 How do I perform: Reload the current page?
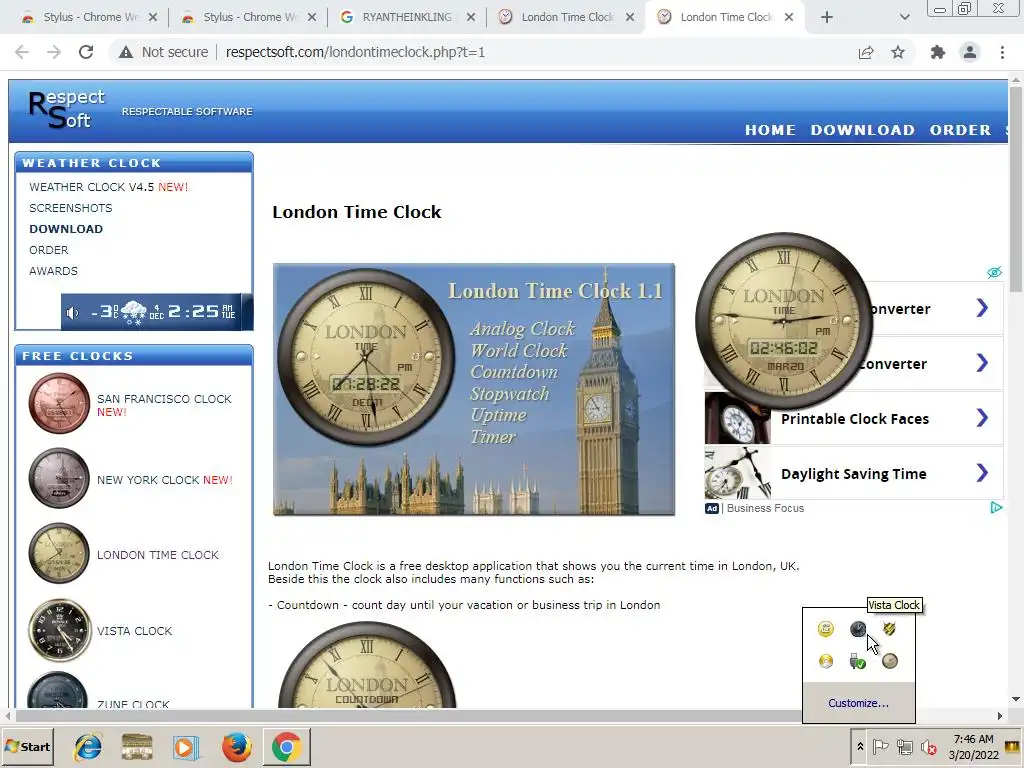click(86, 52)
